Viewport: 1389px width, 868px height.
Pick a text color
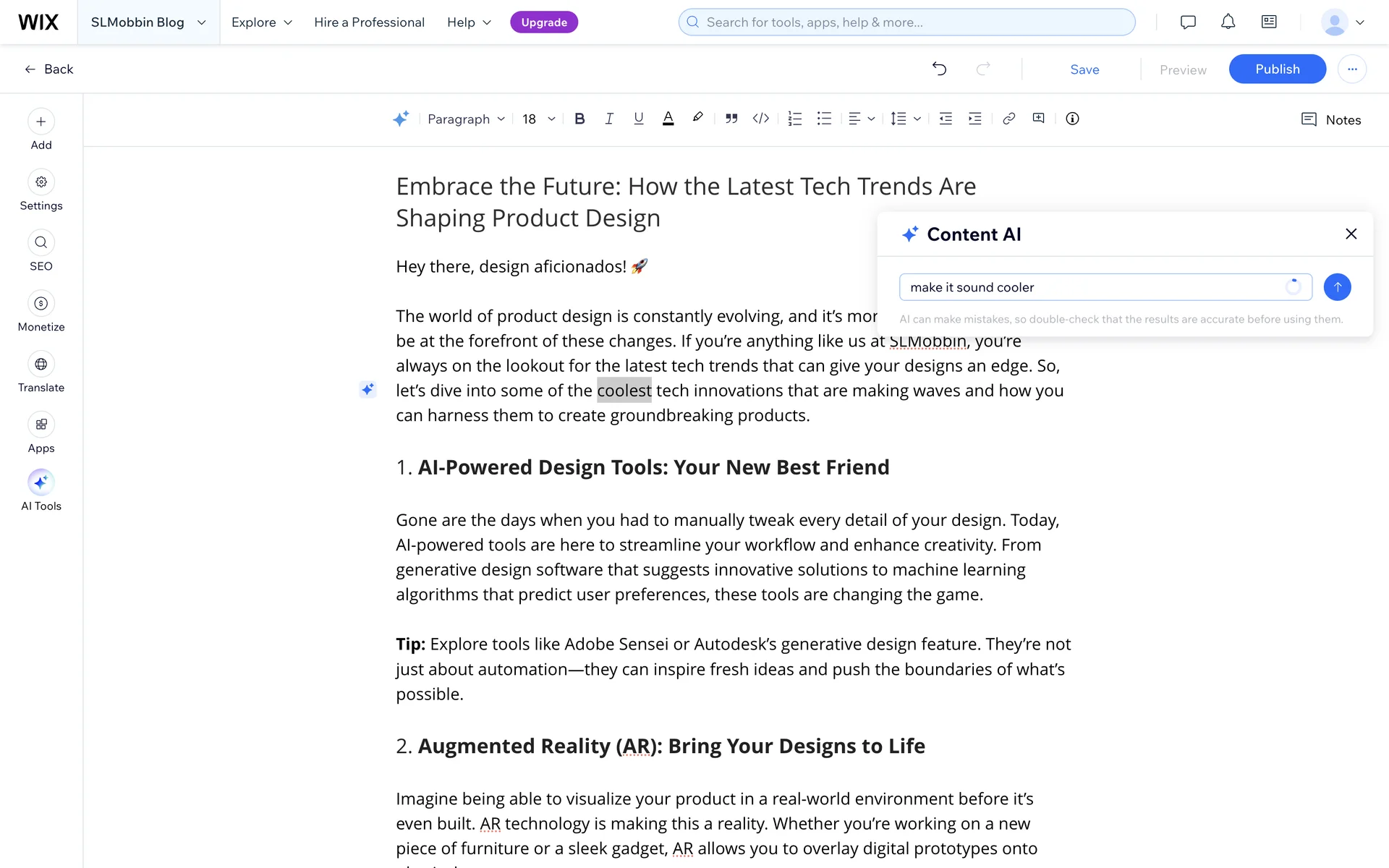point(668,119)
